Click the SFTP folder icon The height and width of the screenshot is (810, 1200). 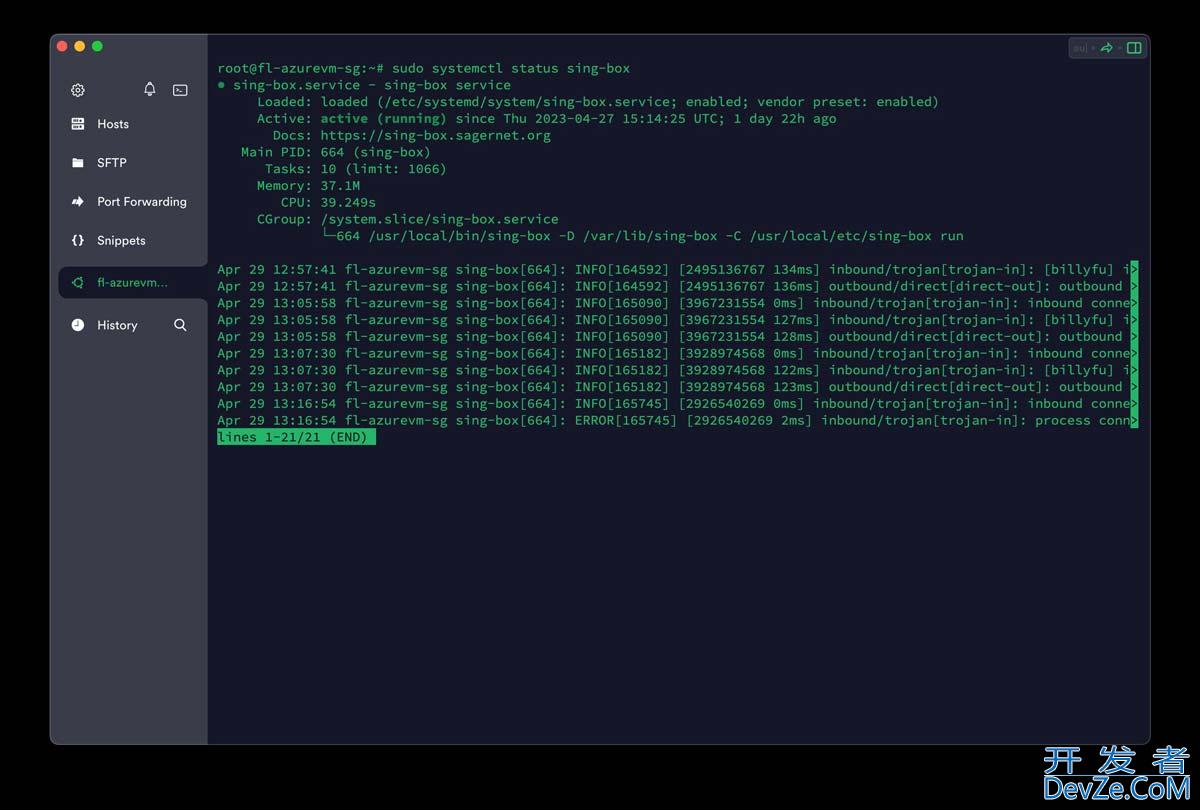78,163
